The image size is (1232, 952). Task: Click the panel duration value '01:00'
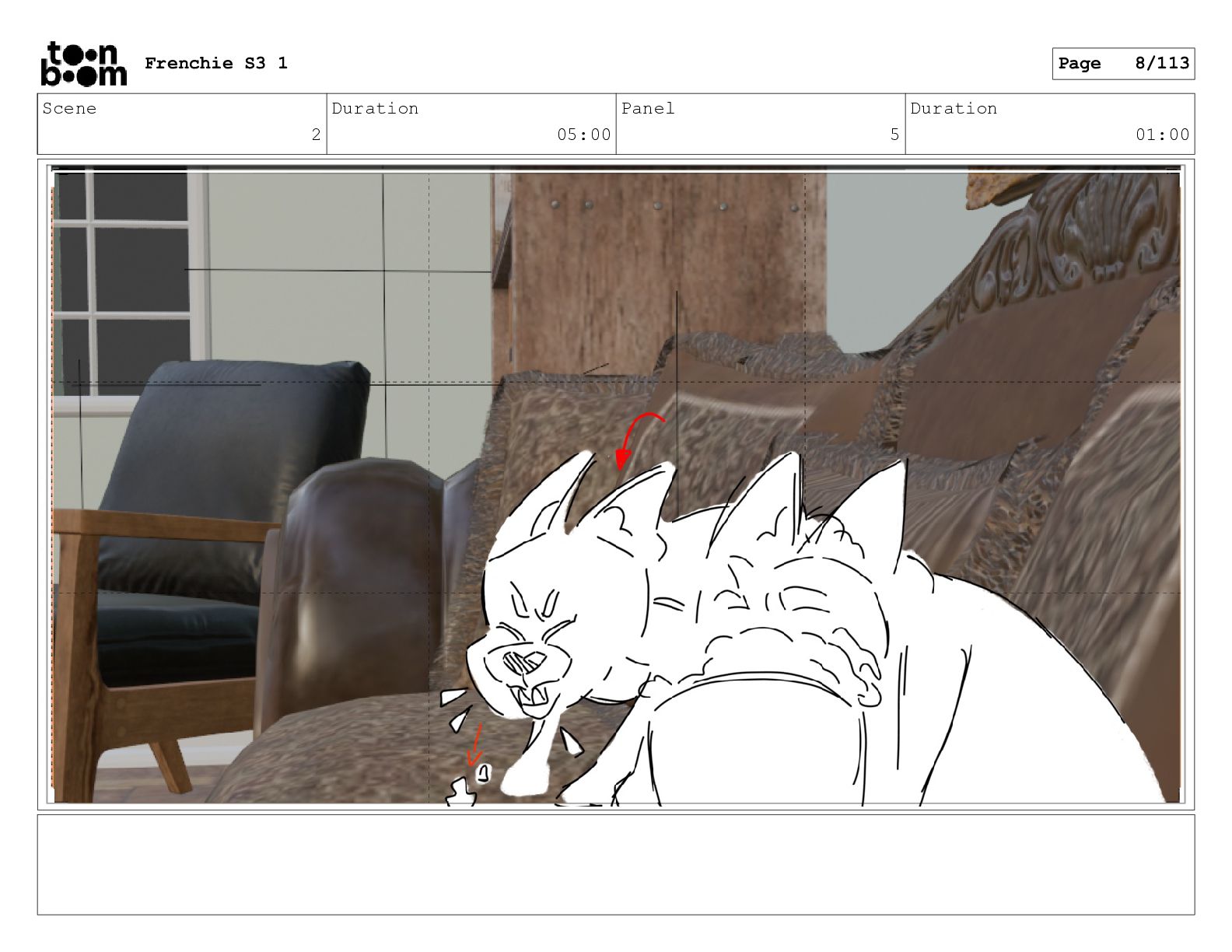pyautogui.click(x=1163, y=135)
